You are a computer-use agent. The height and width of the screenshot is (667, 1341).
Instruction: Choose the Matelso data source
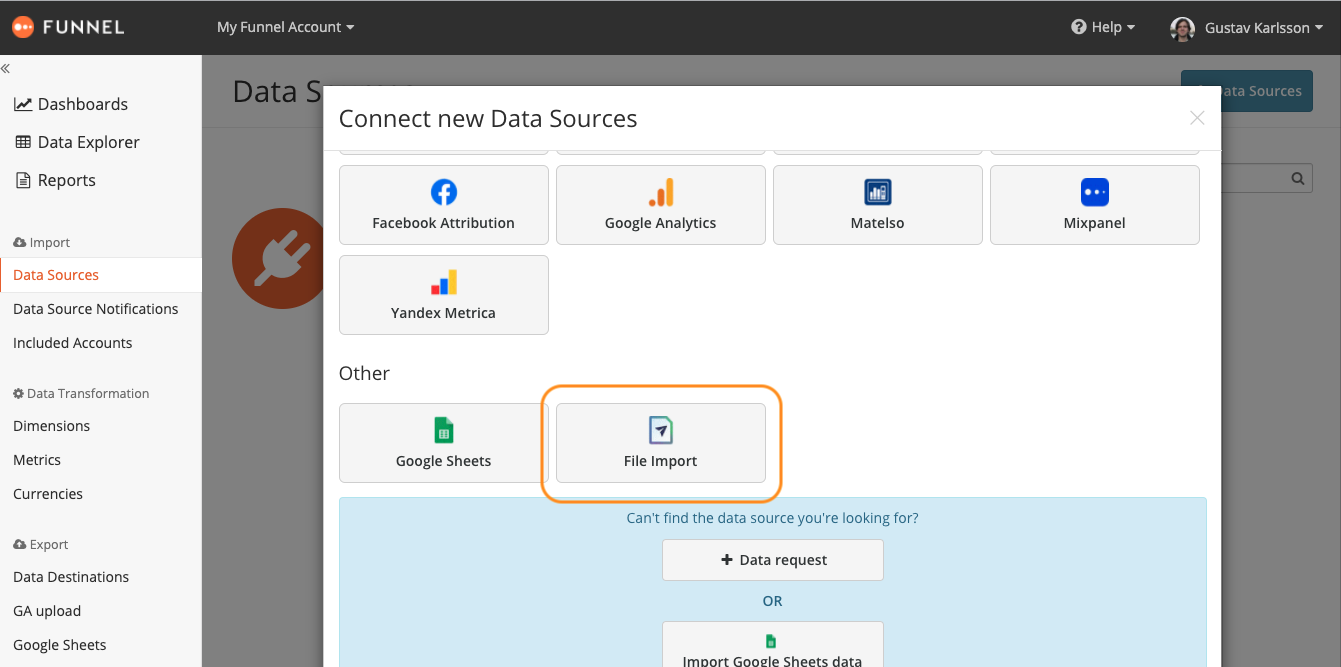[878, 205]
